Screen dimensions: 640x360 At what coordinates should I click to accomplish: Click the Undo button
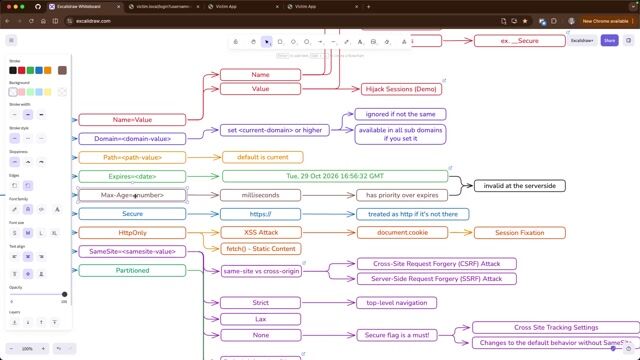pos(59,349)
